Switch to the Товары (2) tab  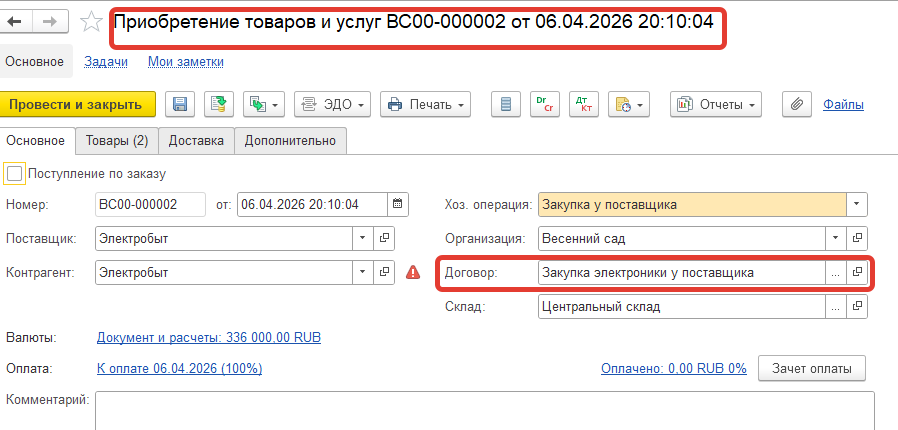[x=116, y=141]
